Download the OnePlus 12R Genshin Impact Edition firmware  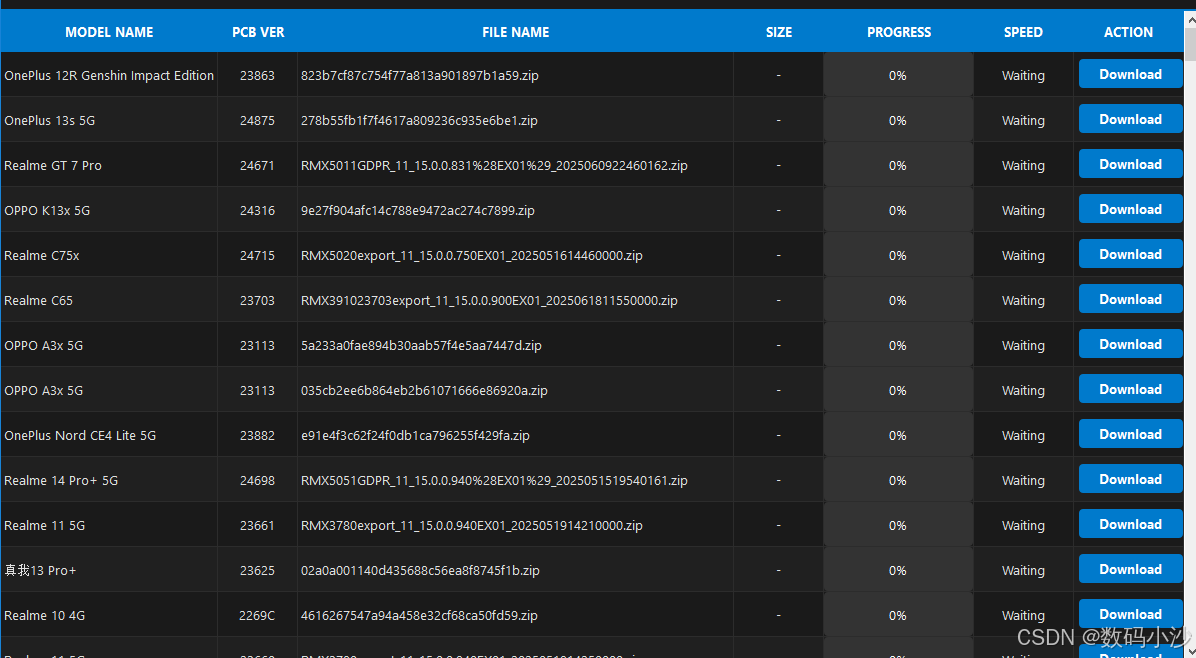1130,75
